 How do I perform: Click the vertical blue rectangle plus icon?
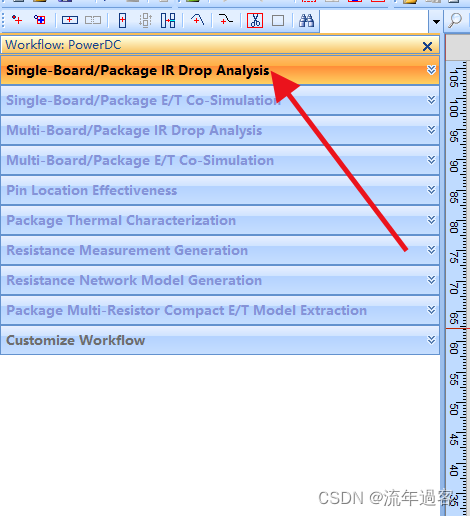pos(122,21)
